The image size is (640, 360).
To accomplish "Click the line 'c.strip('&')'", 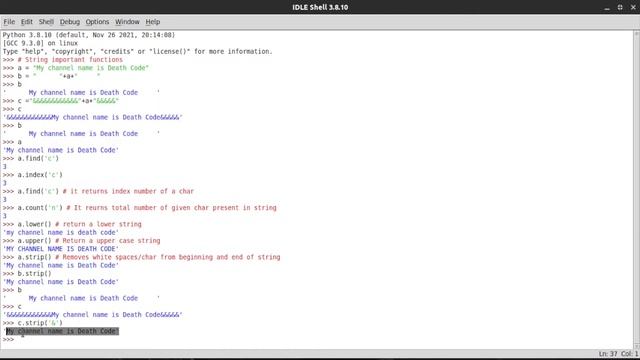I will tap(33, 323).
